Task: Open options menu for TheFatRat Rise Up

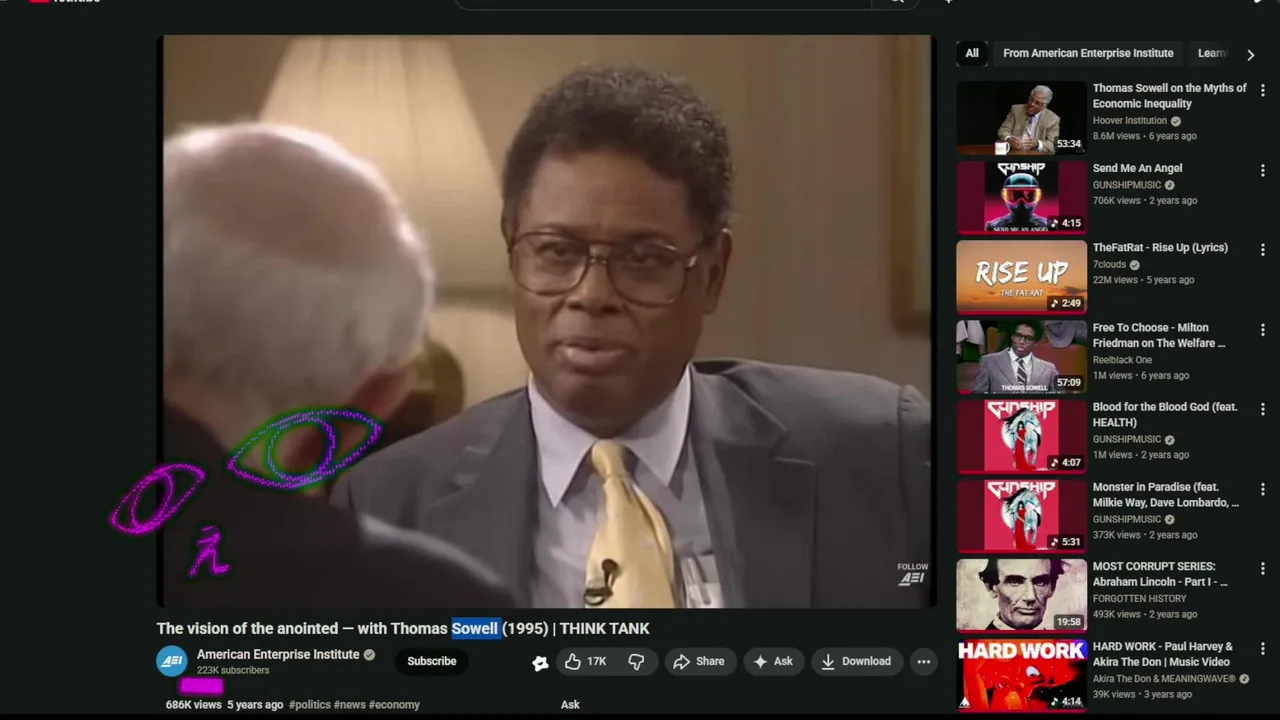Action: point(1262,249)
